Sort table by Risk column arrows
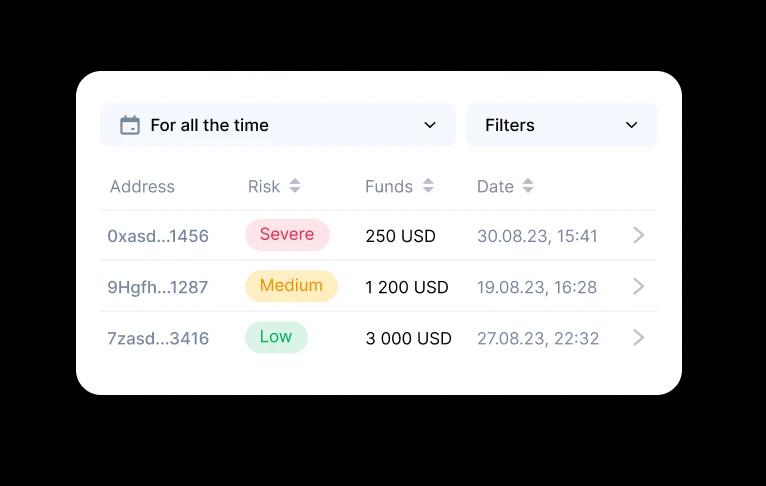 [x=295, y=186]
